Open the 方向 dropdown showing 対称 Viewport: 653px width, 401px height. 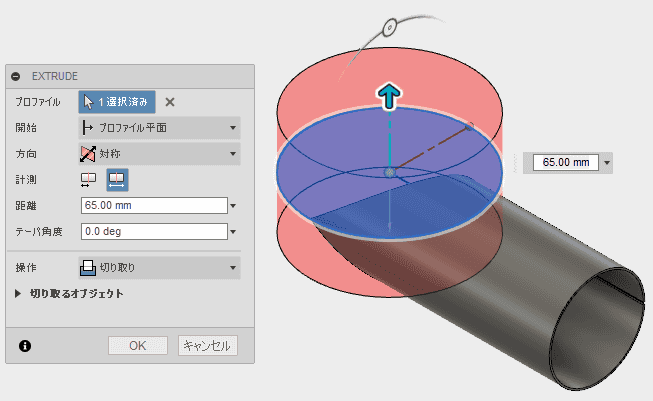pyautogui.click(x=160, y=154)
